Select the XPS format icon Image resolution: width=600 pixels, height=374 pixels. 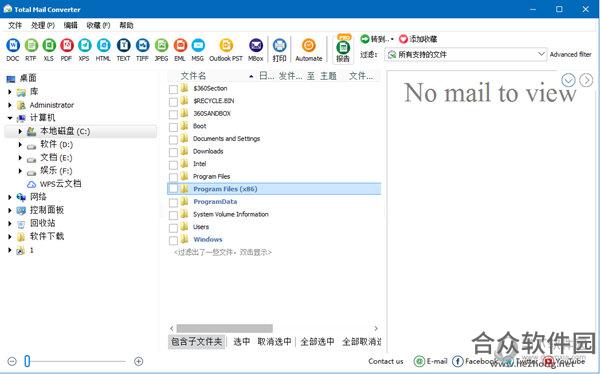click(85, 45)
